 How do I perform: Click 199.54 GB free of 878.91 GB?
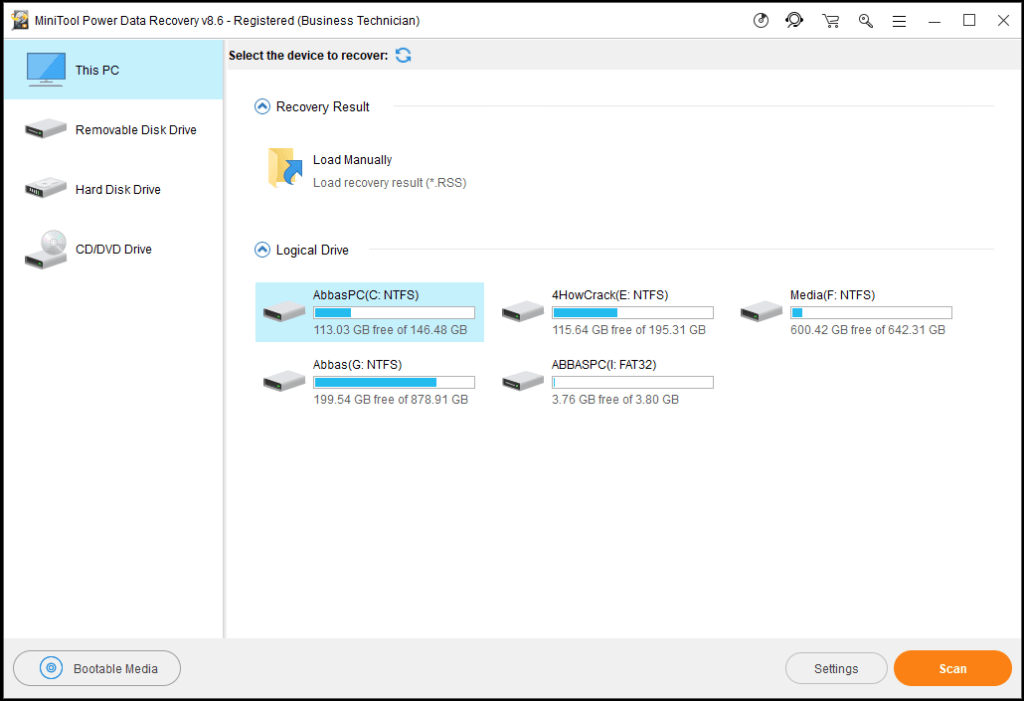[391, 399]
